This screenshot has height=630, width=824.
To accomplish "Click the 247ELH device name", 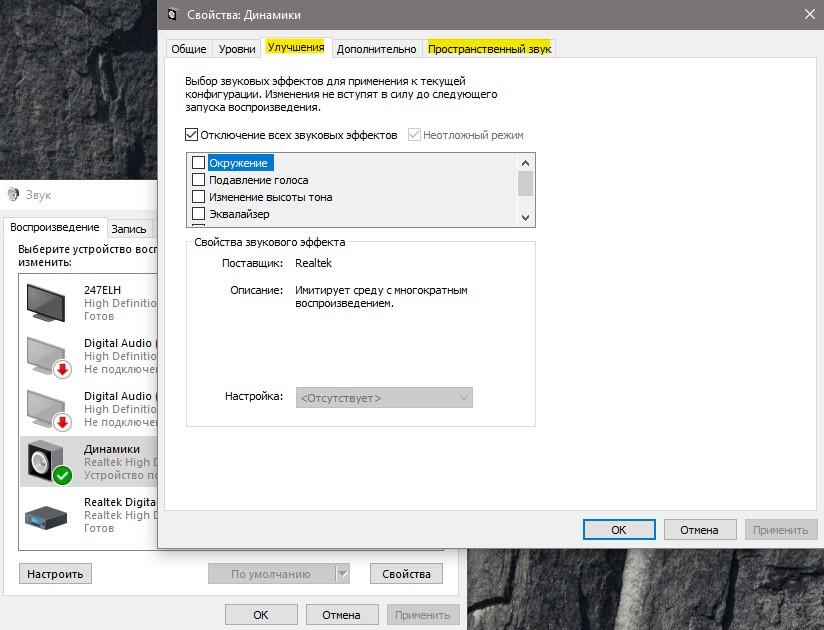I will [x=102, y=290].
